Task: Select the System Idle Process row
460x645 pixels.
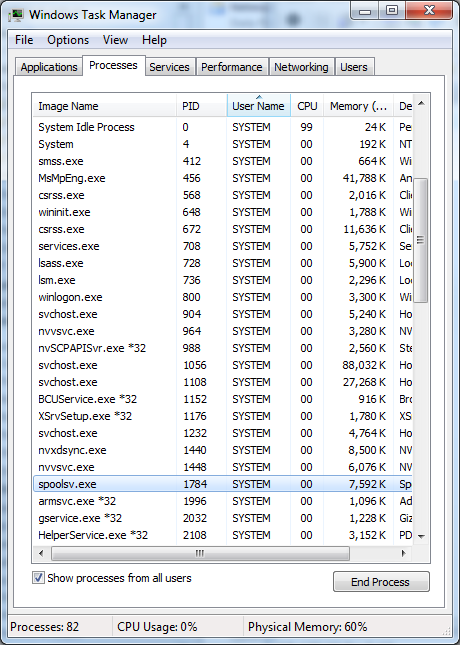Action: coord(223,127)
